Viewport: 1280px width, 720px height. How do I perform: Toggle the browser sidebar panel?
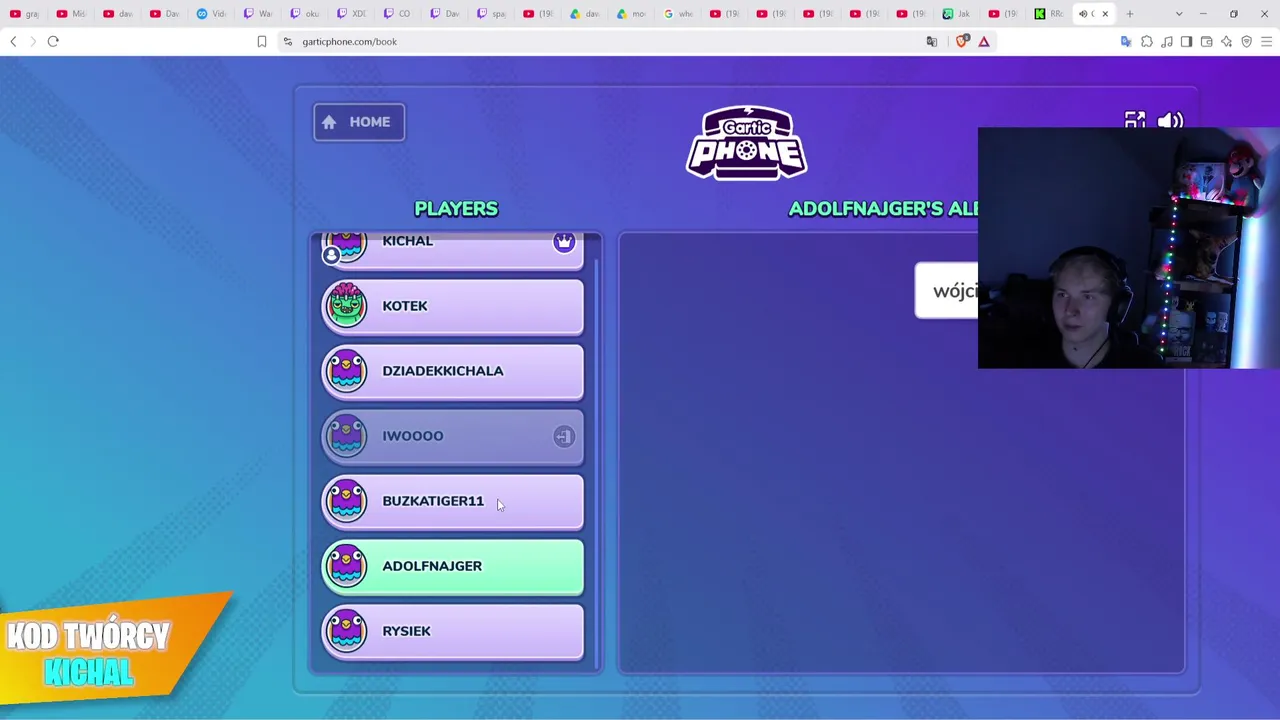[x=1186, y=41]
